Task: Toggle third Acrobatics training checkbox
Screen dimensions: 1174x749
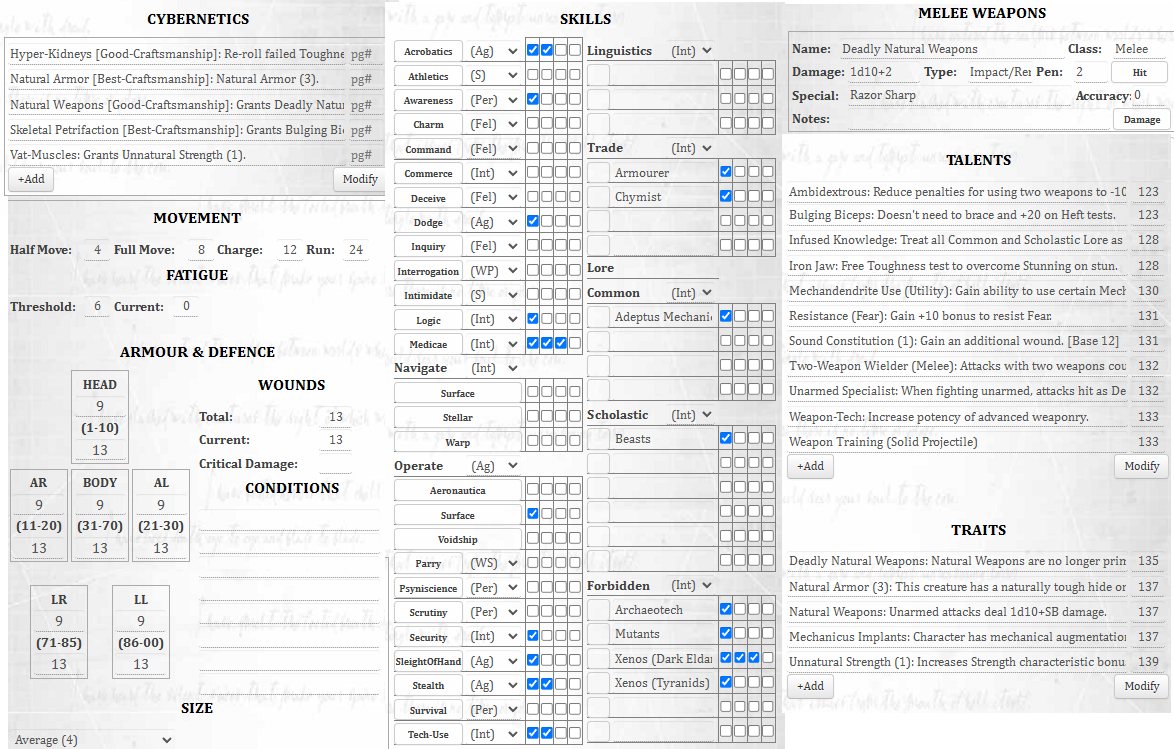Action: [561, 50]
